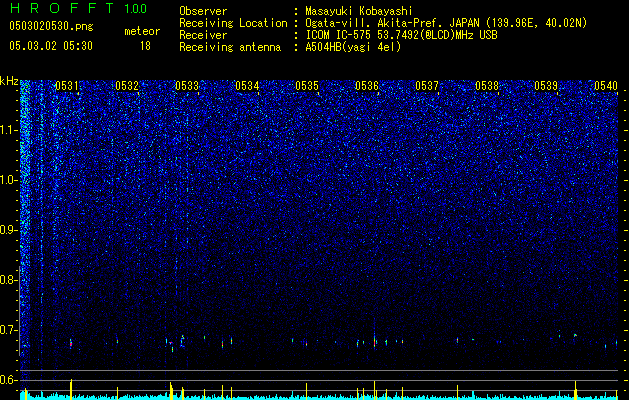Click the HROFFT 1.0.0 title text
This screenshot has width=629, height=400.
78,8
